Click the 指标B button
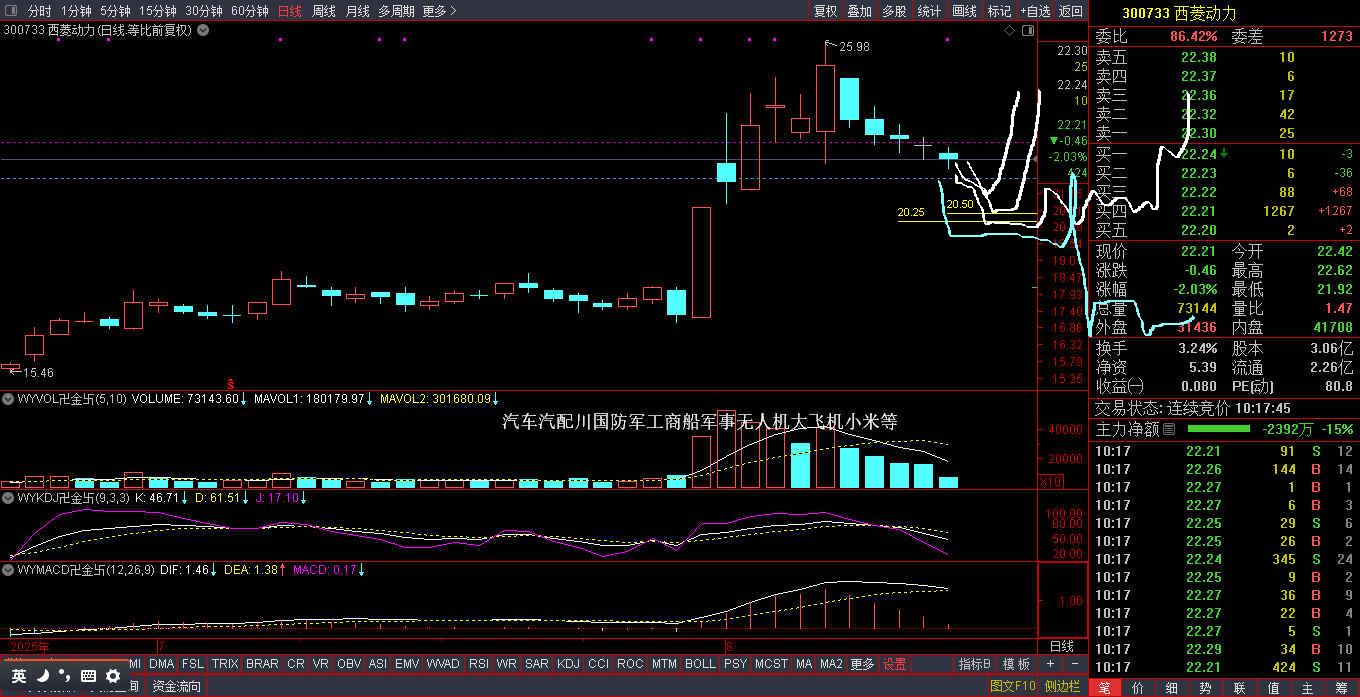 click(x=974, y=663)
